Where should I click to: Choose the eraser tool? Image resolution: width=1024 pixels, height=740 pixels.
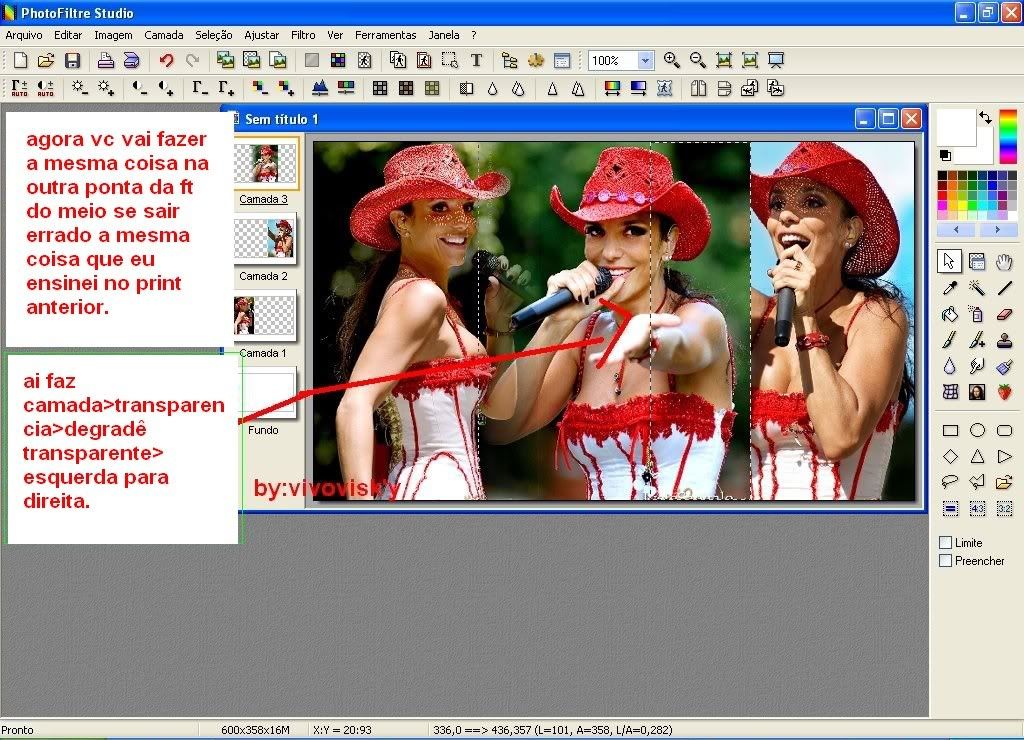coord(1004,314)
